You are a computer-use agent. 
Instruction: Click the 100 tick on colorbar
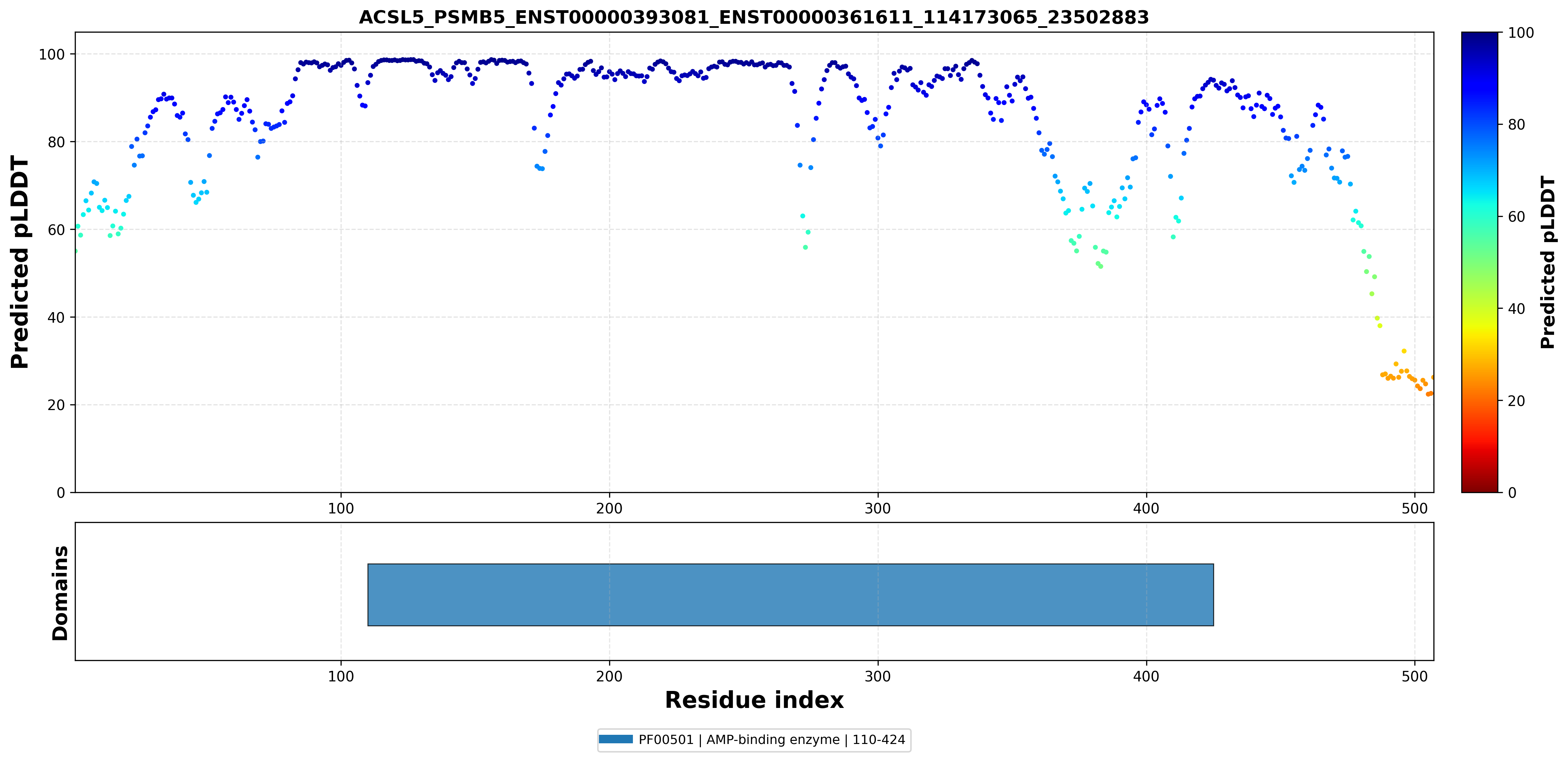1520,33
